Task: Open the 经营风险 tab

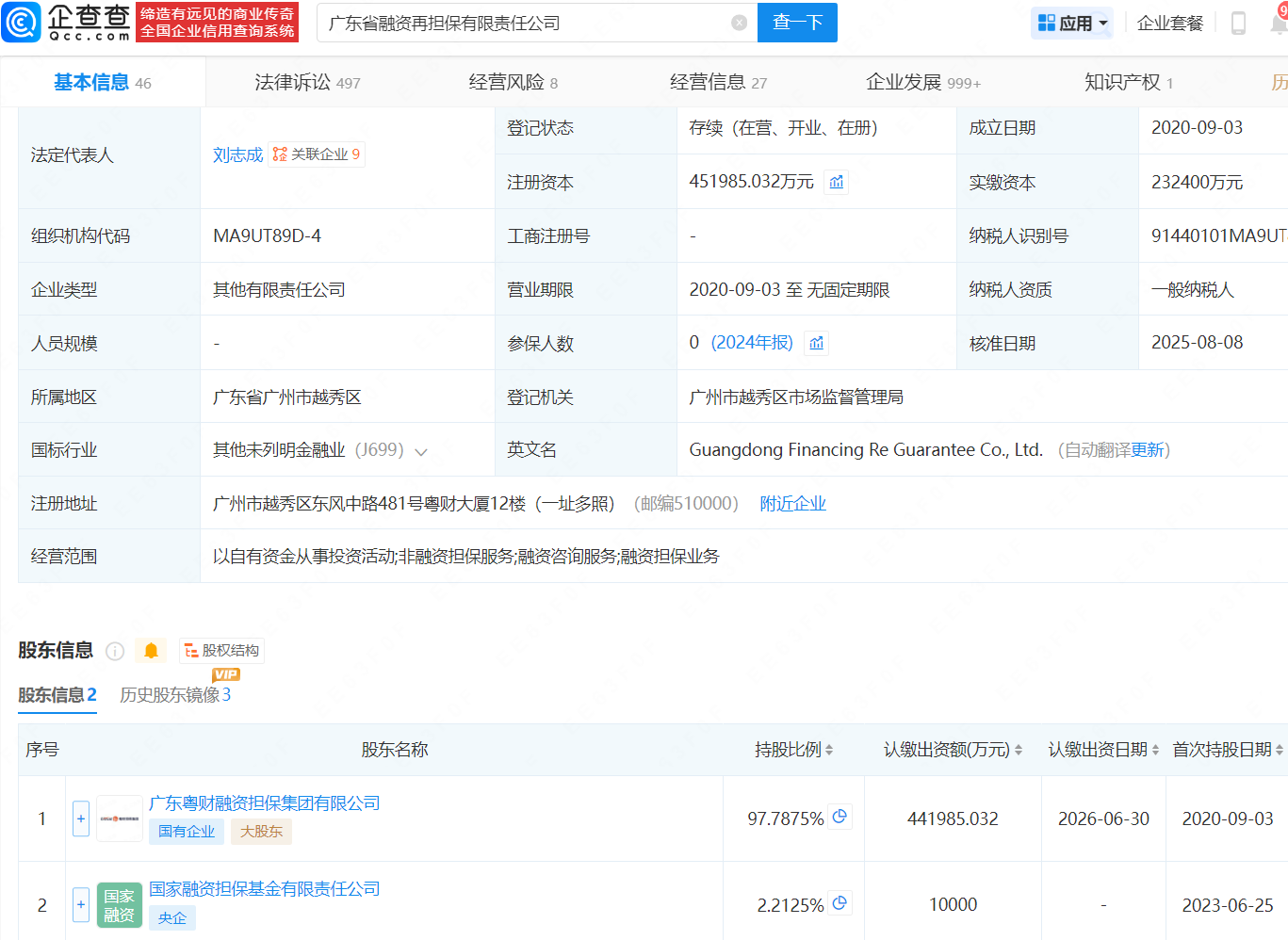Action: 513,83
